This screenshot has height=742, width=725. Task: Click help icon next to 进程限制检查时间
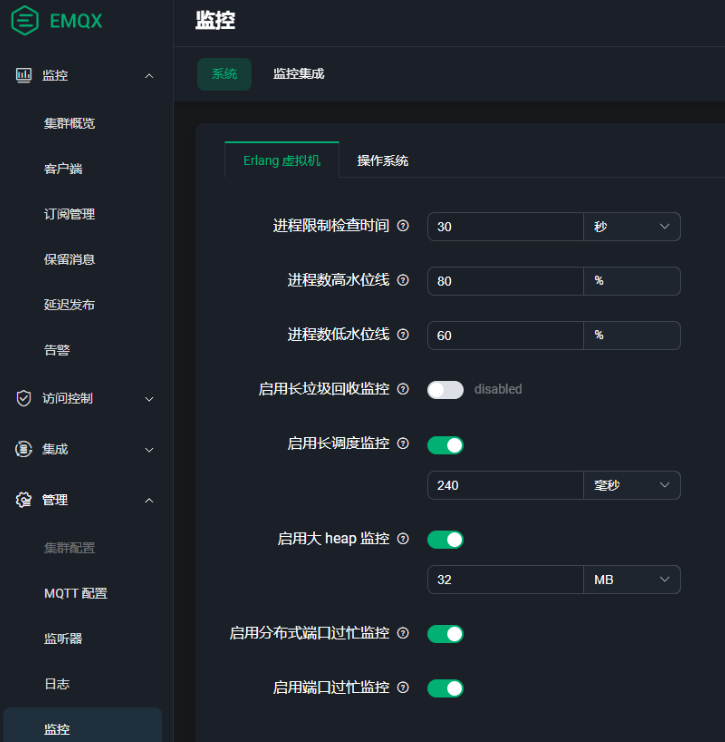point(403,227)
